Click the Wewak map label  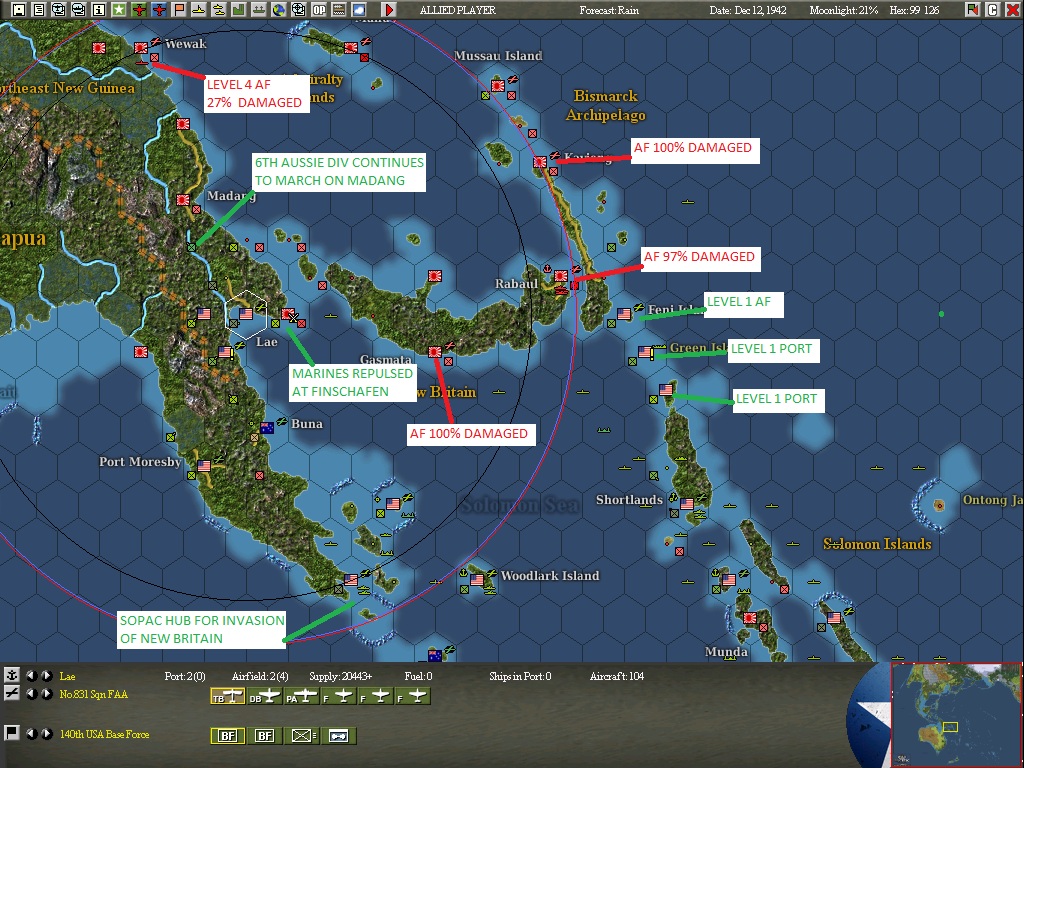pos(185,44)
